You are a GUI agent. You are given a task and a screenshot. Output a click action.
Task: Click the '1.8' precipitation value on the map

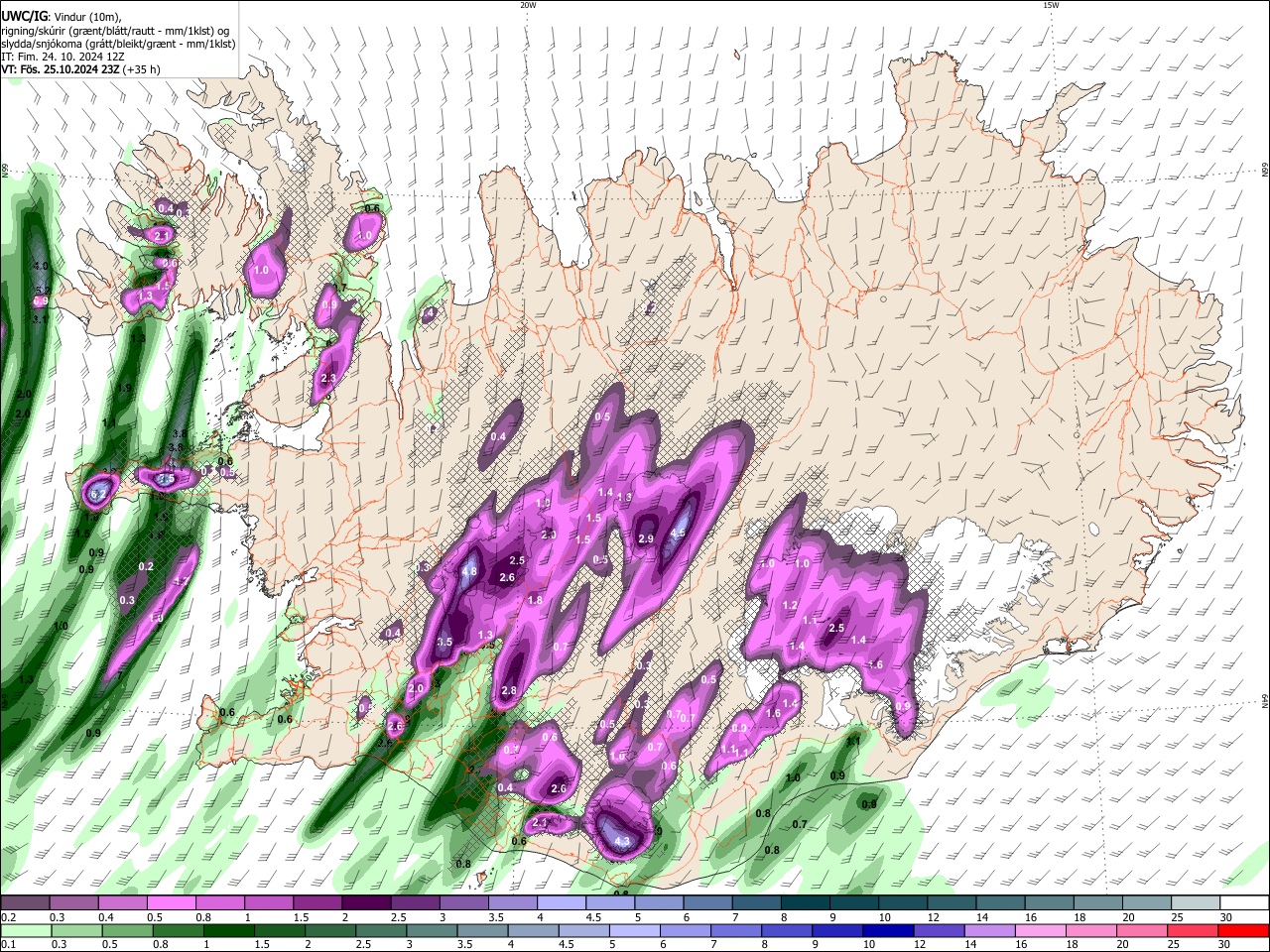pos(535,600)
